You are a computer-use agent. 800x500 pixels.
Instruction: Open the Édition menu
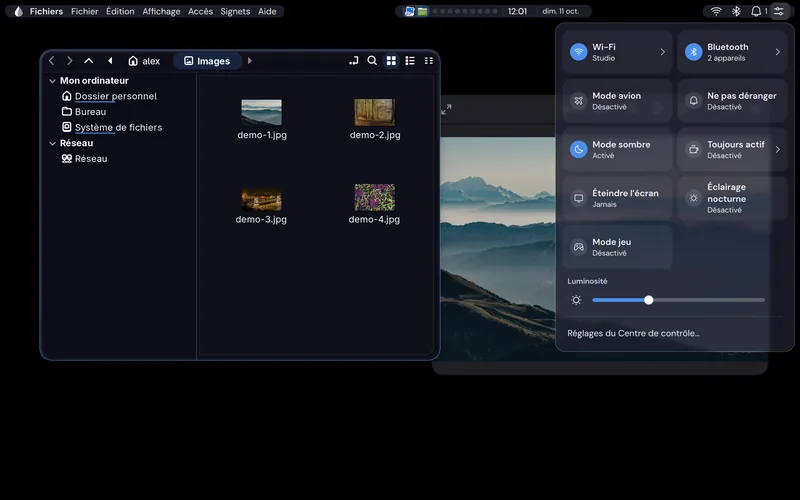click(120, 11)
